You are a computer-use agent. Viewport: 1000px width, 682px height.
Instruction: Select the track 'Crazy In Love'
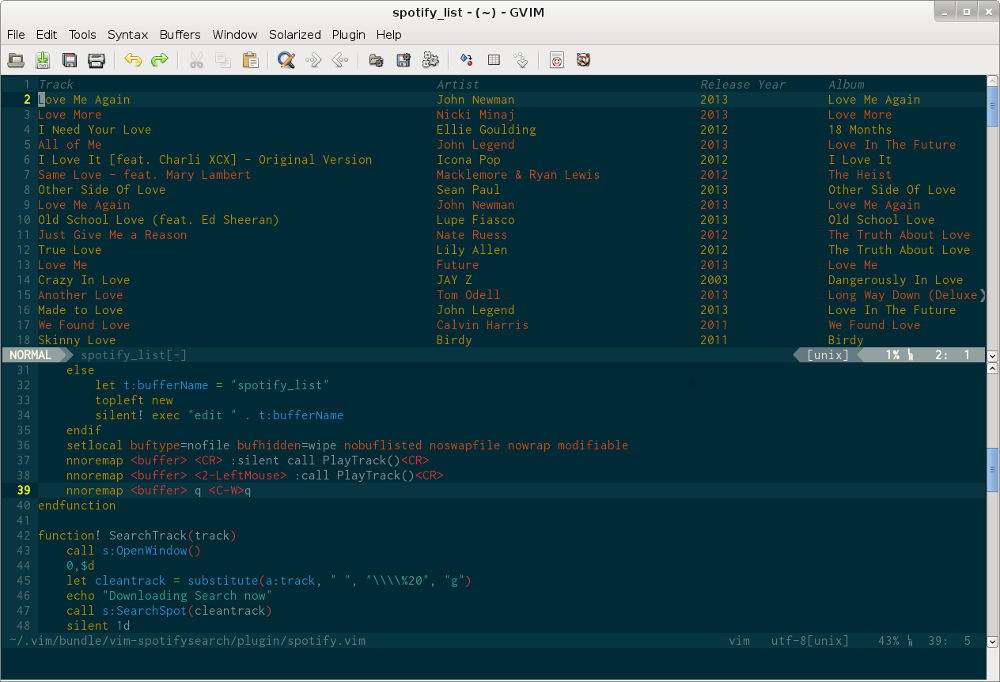[x=84, y=280]
